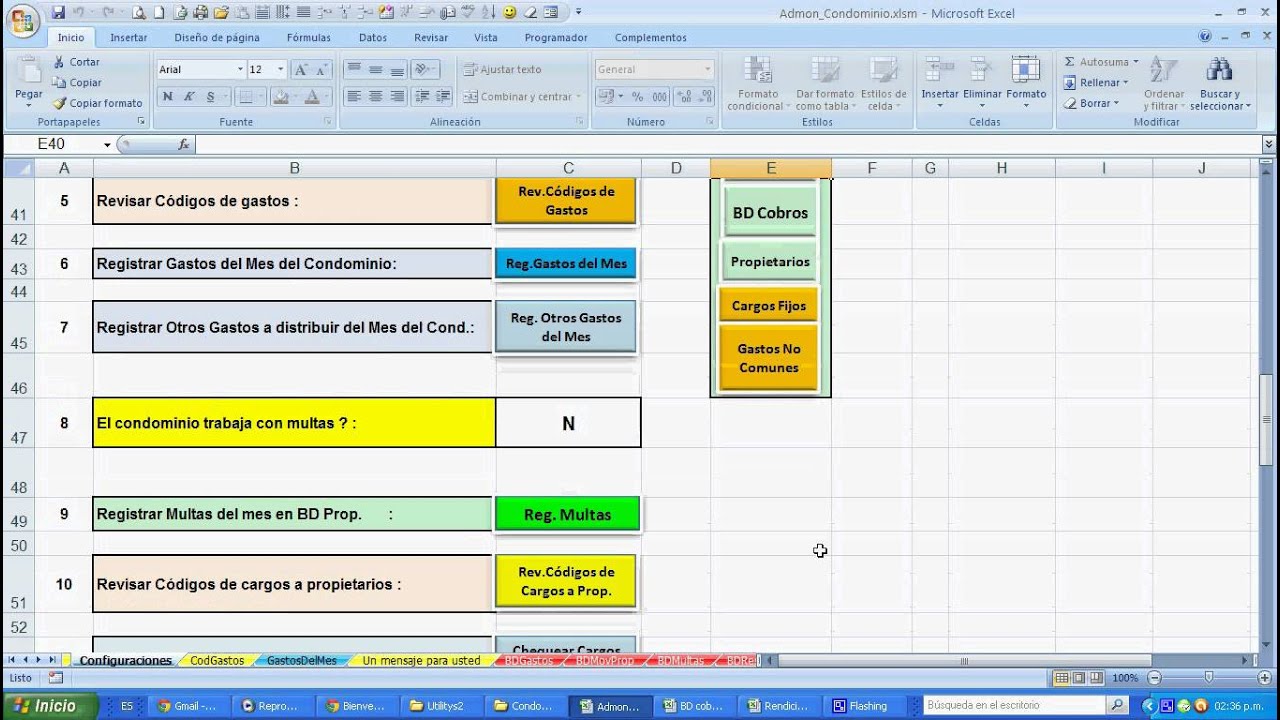Open the font size dropdown showing 12
1280x720 pixels.
pos(281,70)
